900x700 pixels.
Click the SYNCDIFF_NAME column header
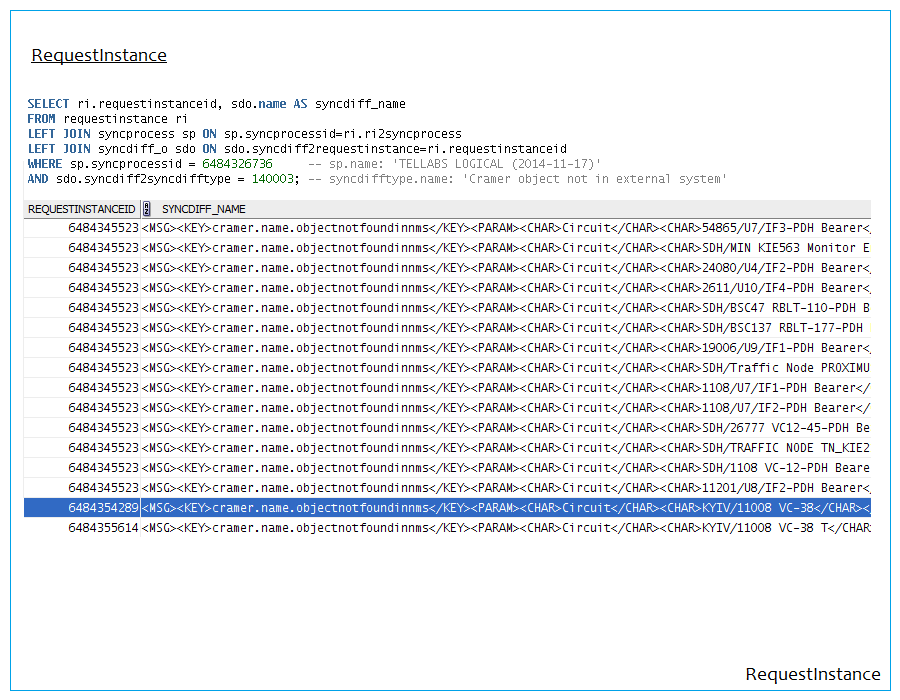tap(204, 209)
